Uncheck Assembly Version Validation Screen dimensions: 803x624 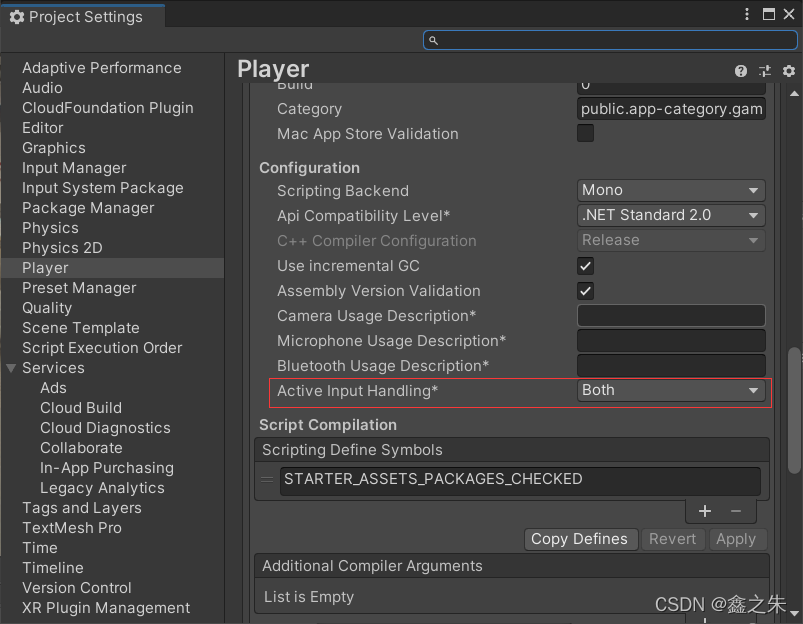(585, 290)
